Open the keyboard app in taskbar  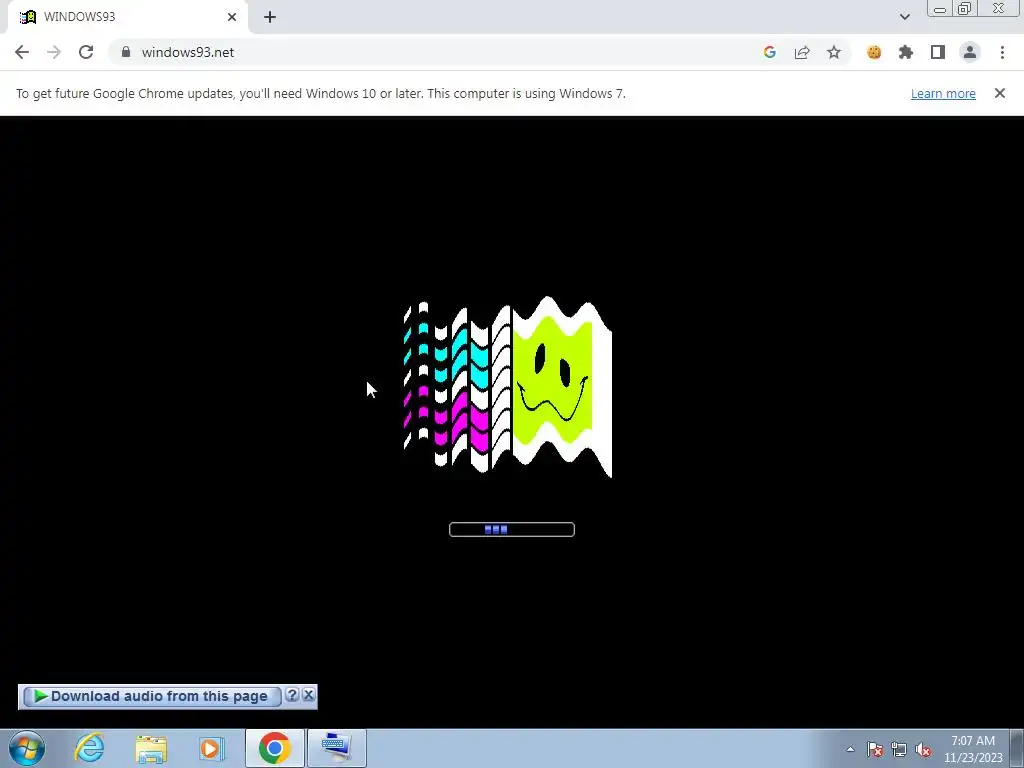pos(336,748)
